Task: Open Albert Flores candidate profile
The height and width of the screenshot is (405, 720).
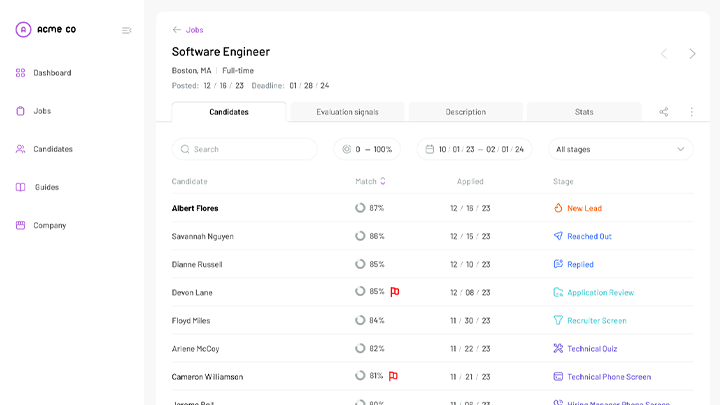Action: 195,208
